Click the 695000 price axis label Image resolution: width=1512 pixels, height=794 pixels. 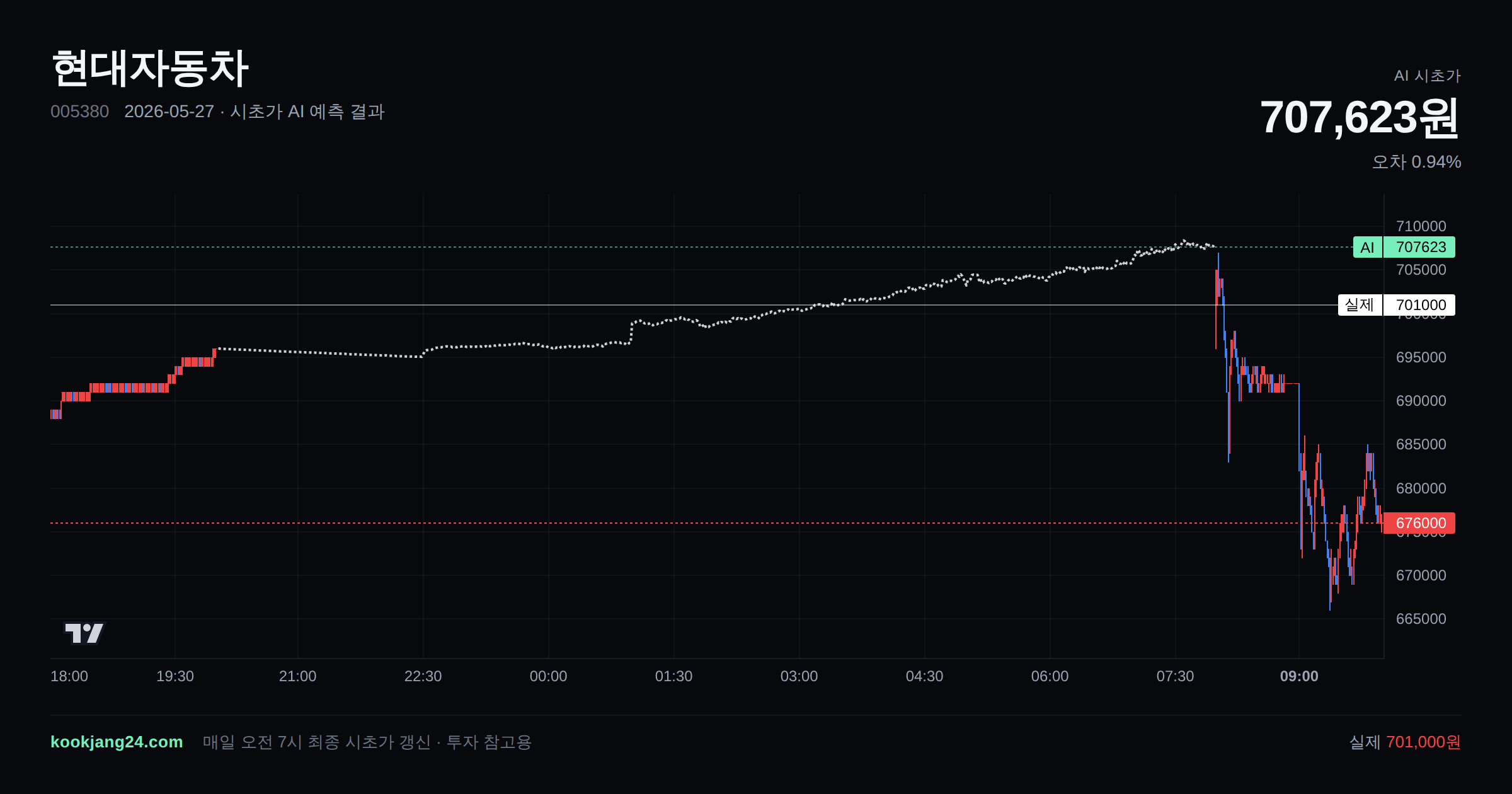1421,357
